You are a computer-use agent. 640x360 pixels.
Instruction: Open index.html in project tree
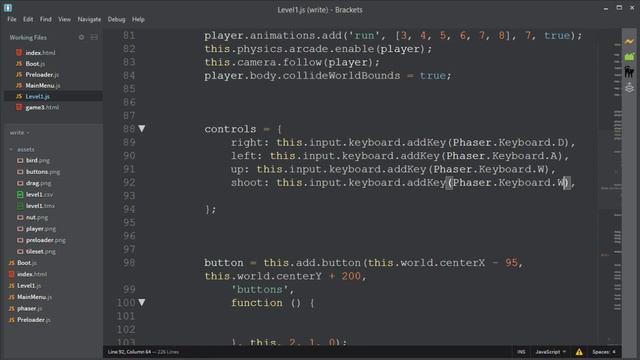pos(32,274)
